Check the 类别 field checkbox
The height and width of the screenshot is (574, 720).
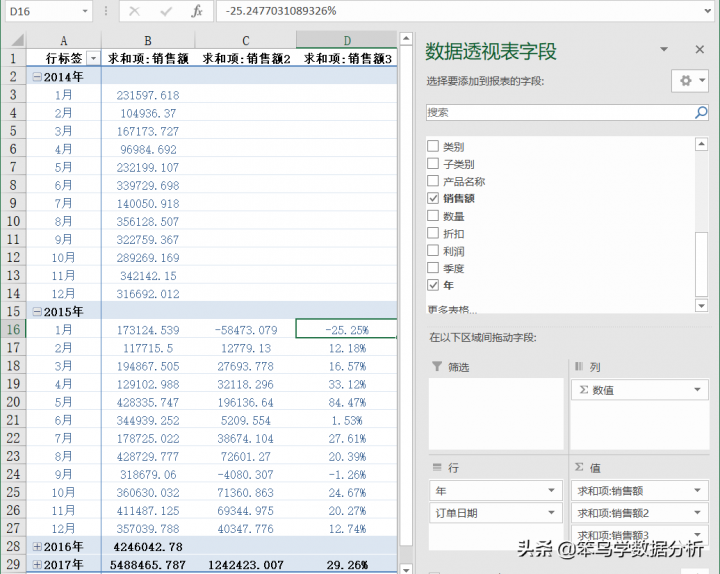(x=433, y=146)
